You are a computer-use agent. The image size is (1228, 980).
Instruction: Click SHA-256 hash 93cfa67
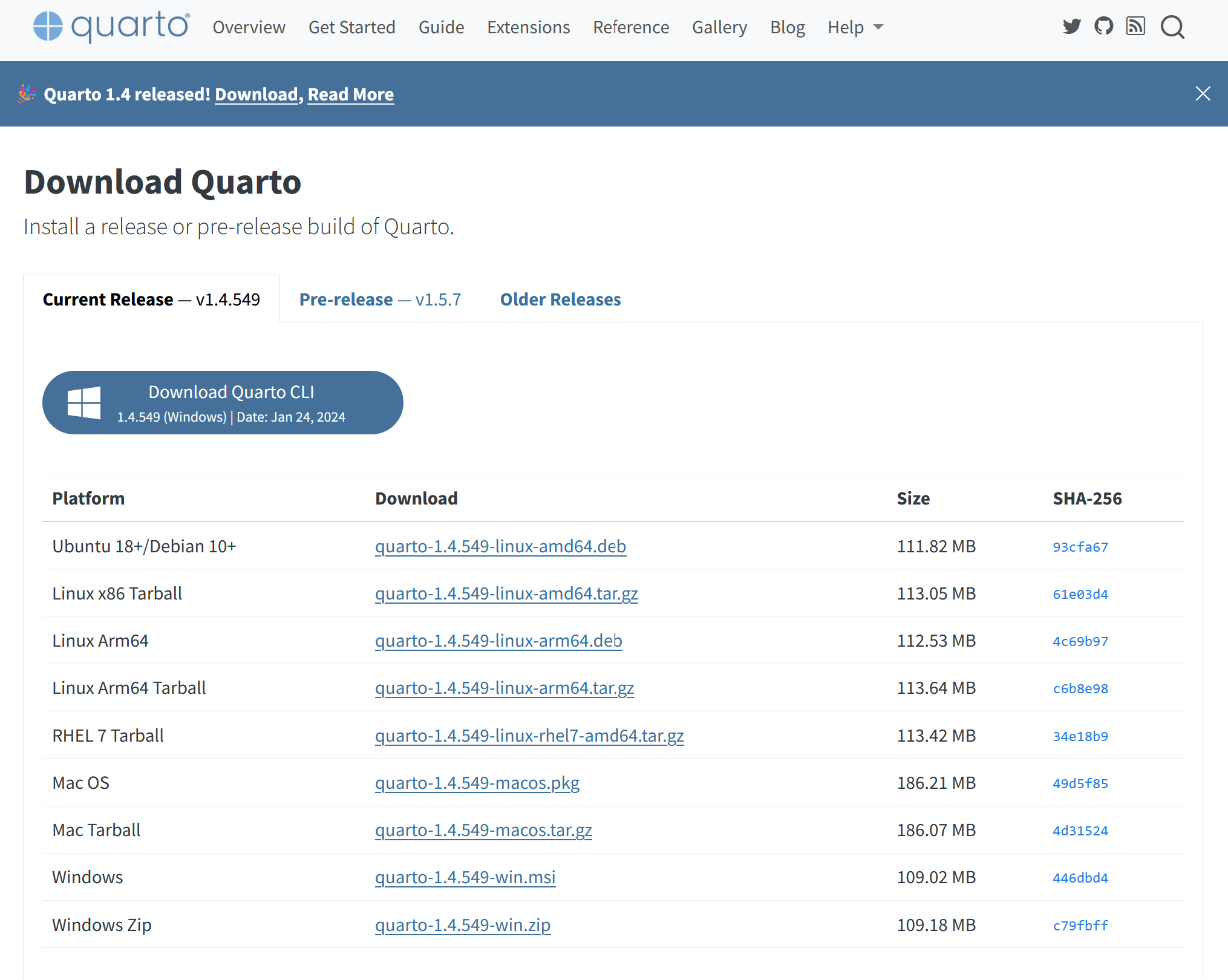click(1080, 547)
